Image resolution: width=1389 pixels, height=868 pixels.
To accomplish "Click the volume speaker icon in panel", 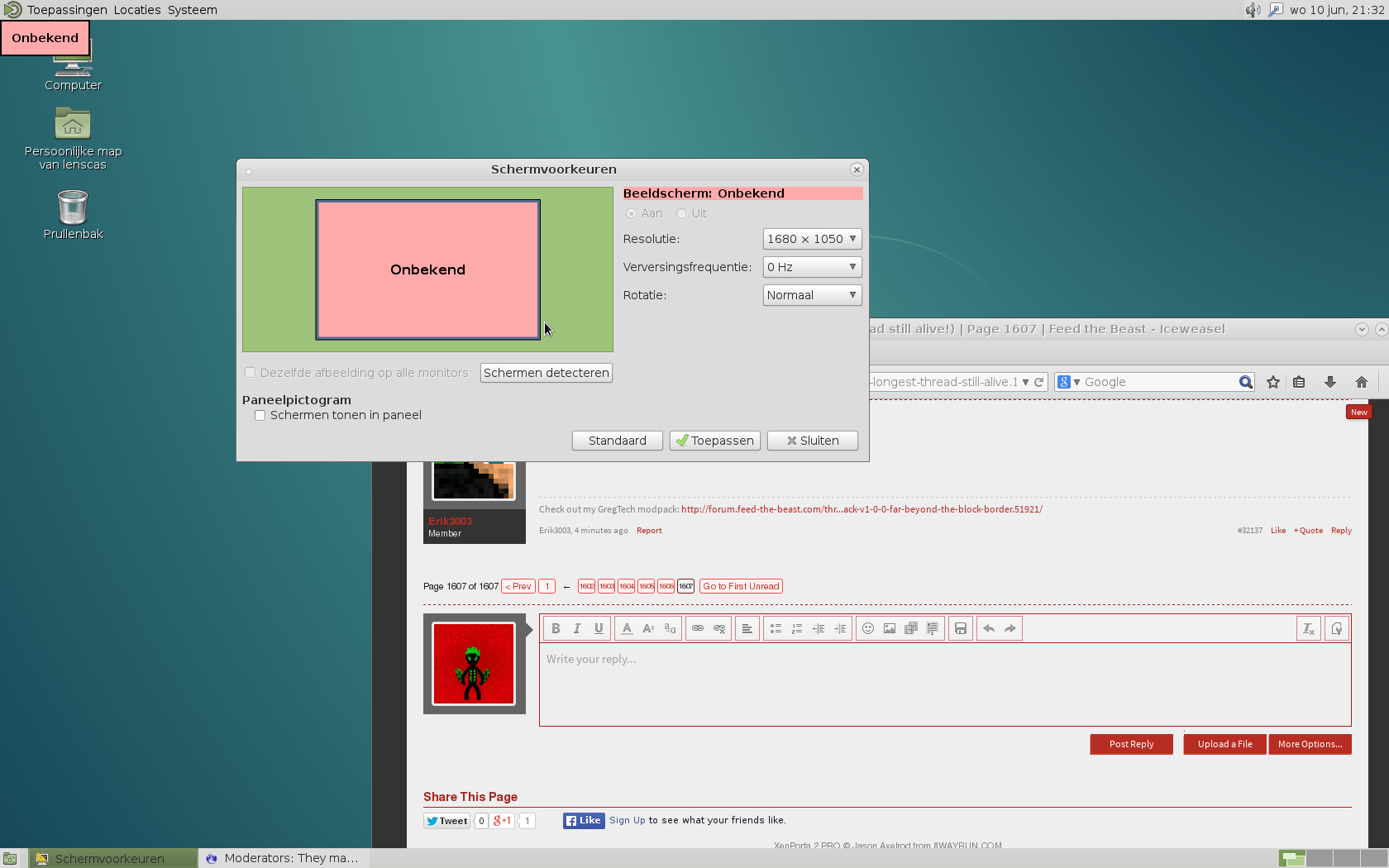I will [x=1253, y=10].
